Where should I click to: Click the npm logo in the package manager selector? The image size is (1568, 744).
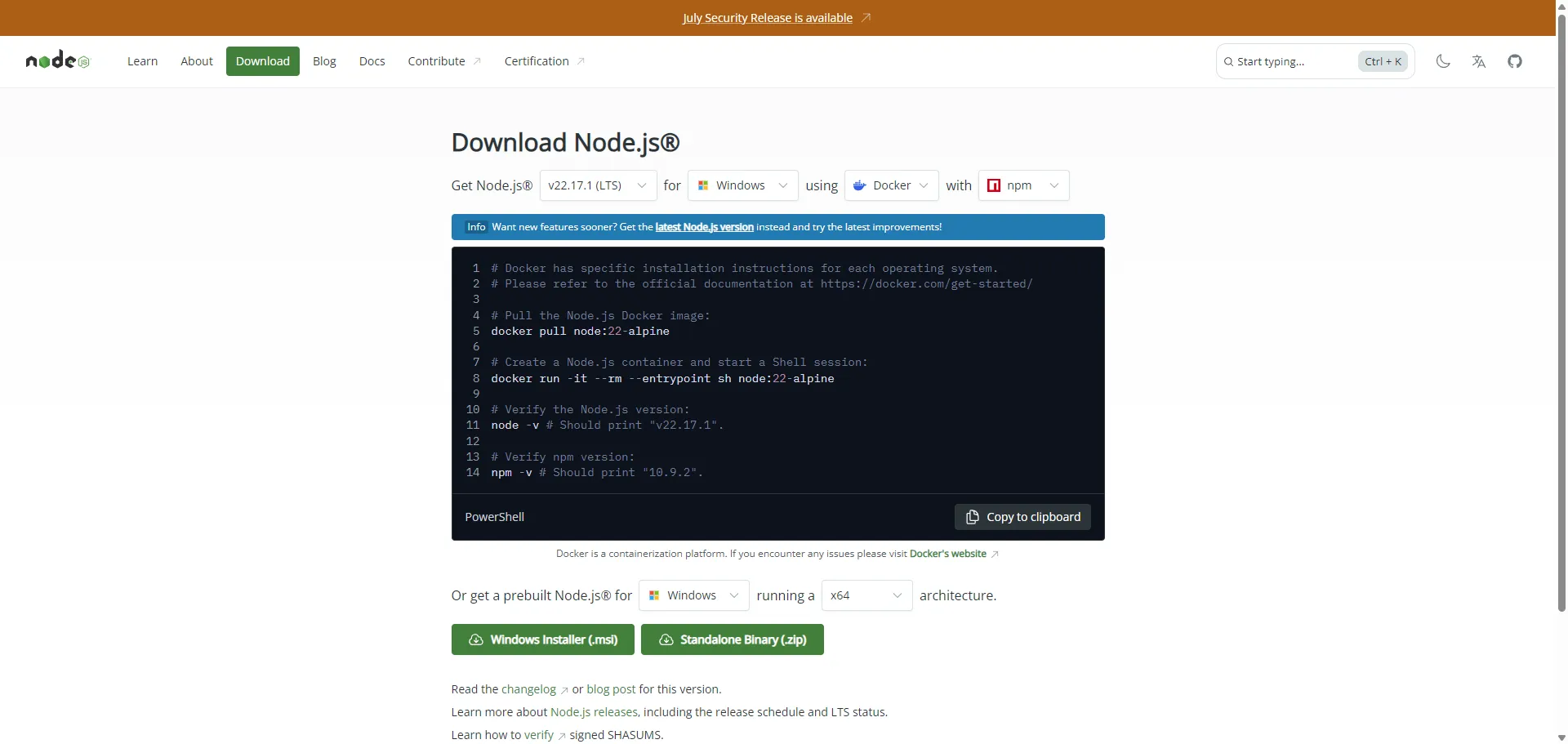coord(994,185)
